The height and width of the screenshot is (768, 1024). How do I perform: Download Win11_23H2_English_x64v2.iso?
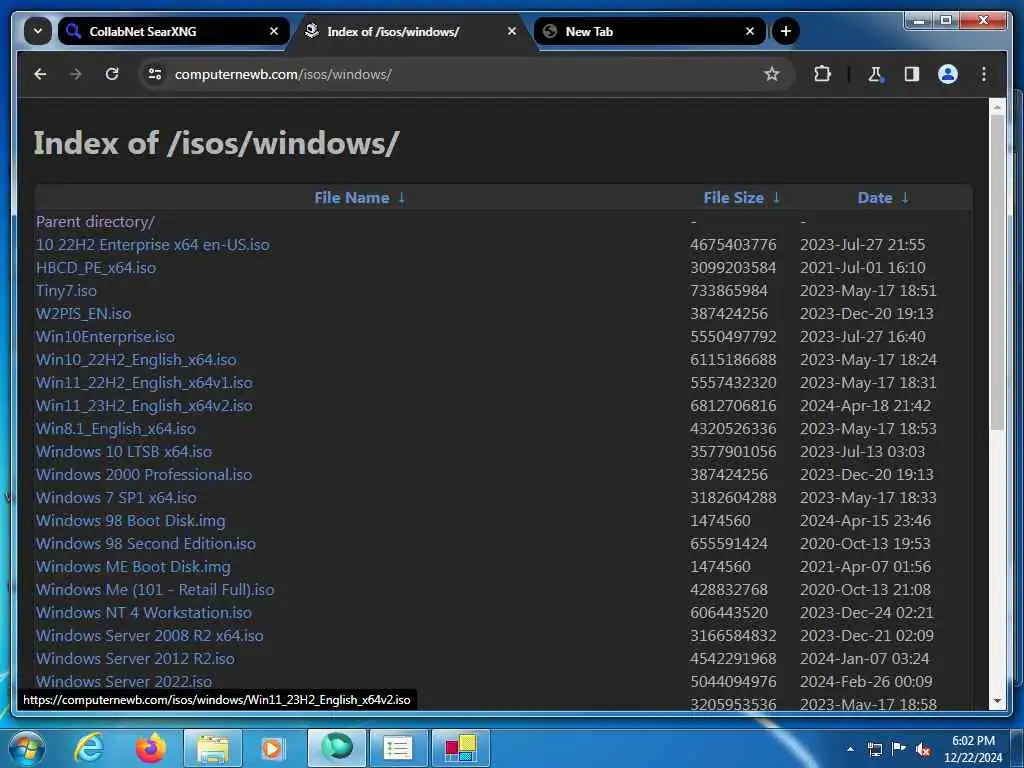pyautogui.click(x=144, y=406)
